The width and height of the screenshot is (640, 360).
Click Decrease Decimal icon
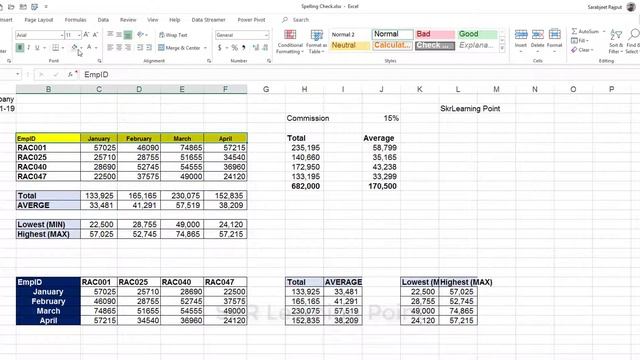click(265, 48)
